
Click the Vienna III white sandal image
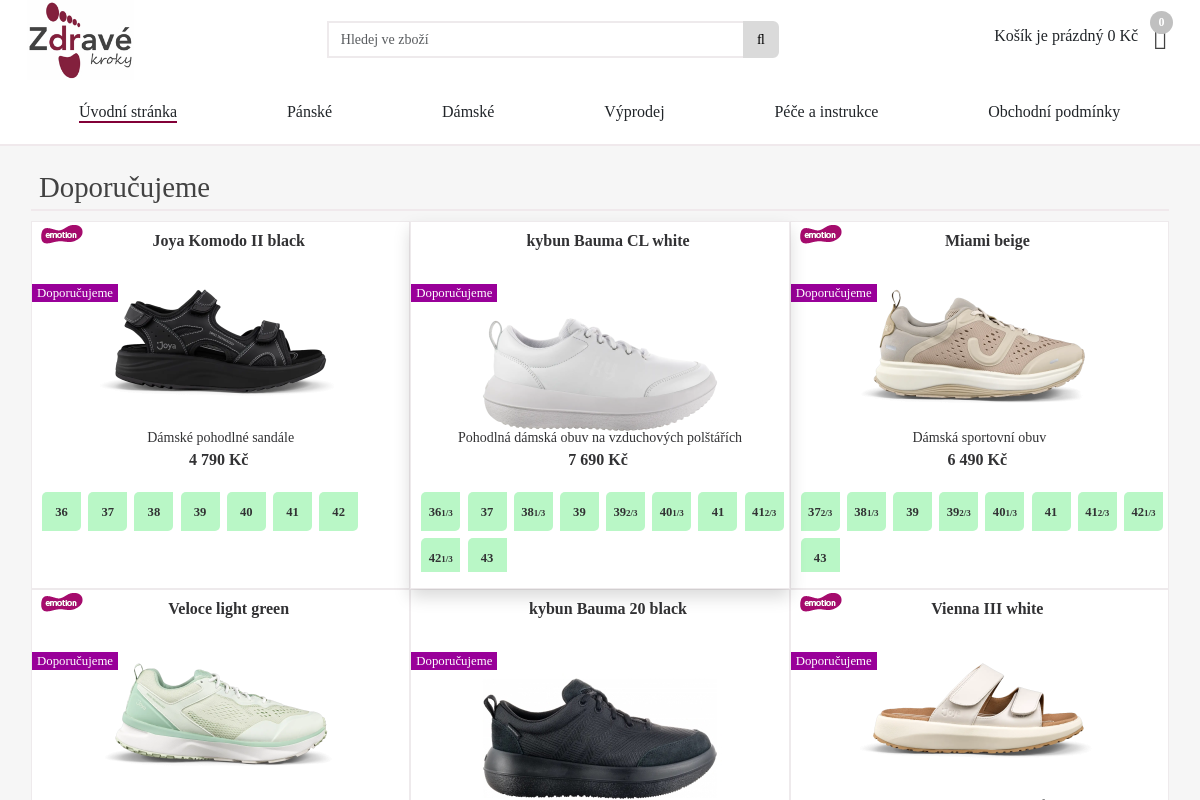975,709
